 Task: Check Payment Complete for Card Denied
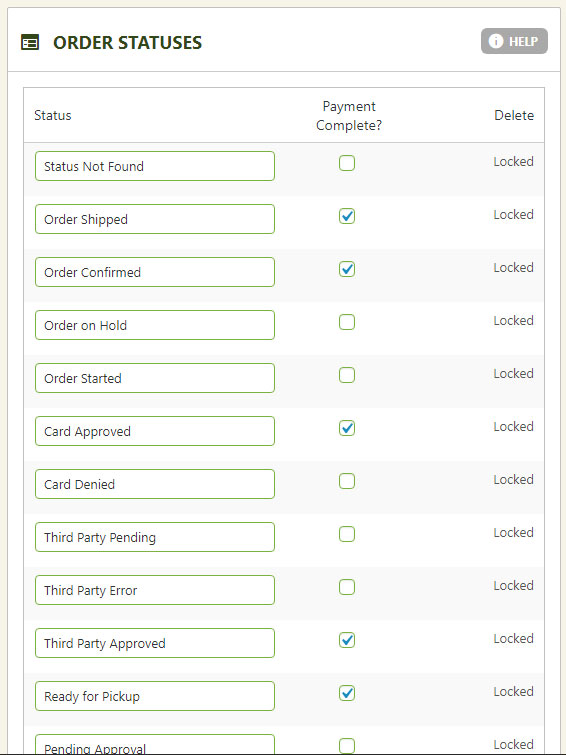point(347,481)
